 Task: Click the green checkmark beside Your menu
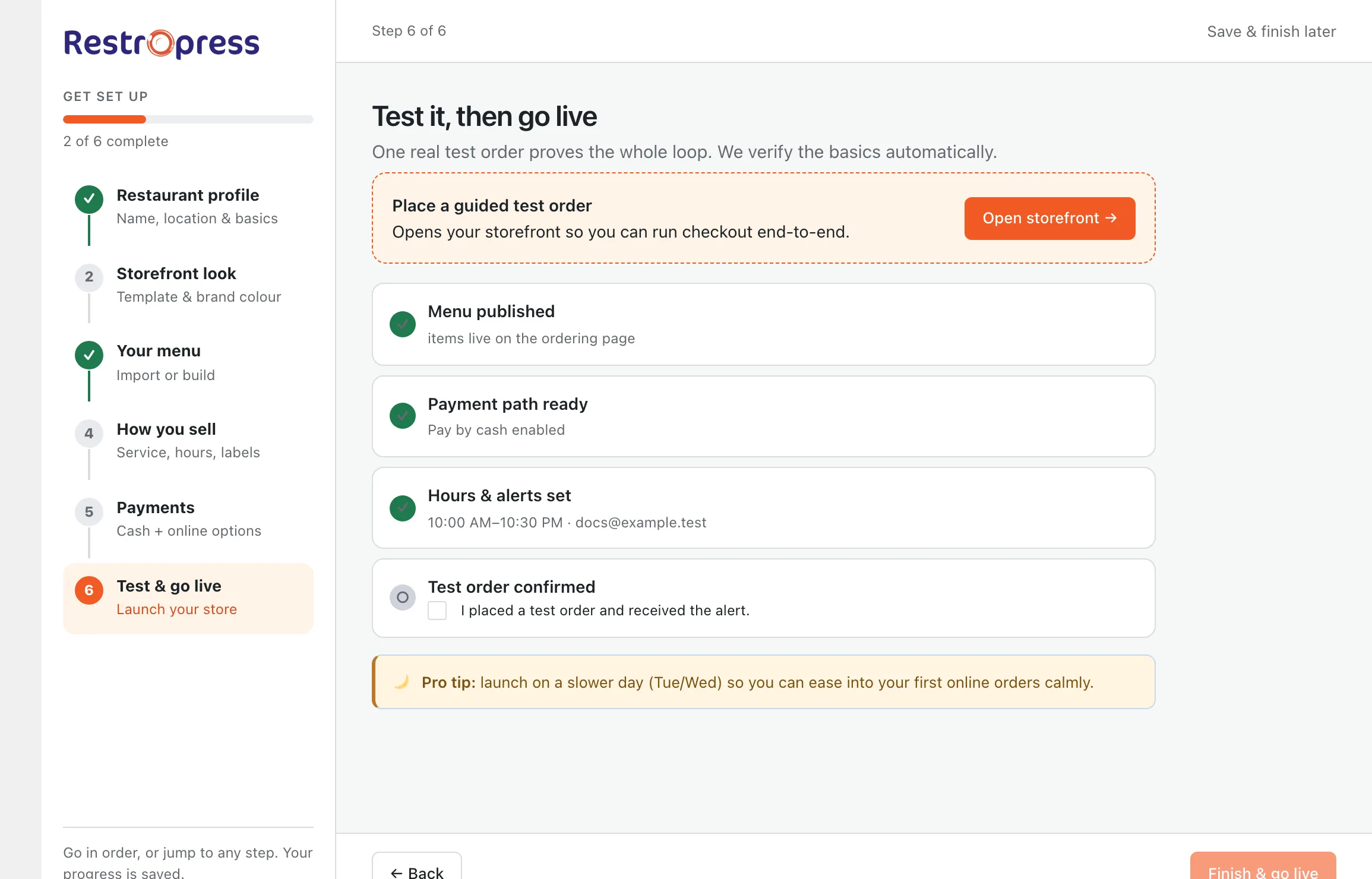89,355
